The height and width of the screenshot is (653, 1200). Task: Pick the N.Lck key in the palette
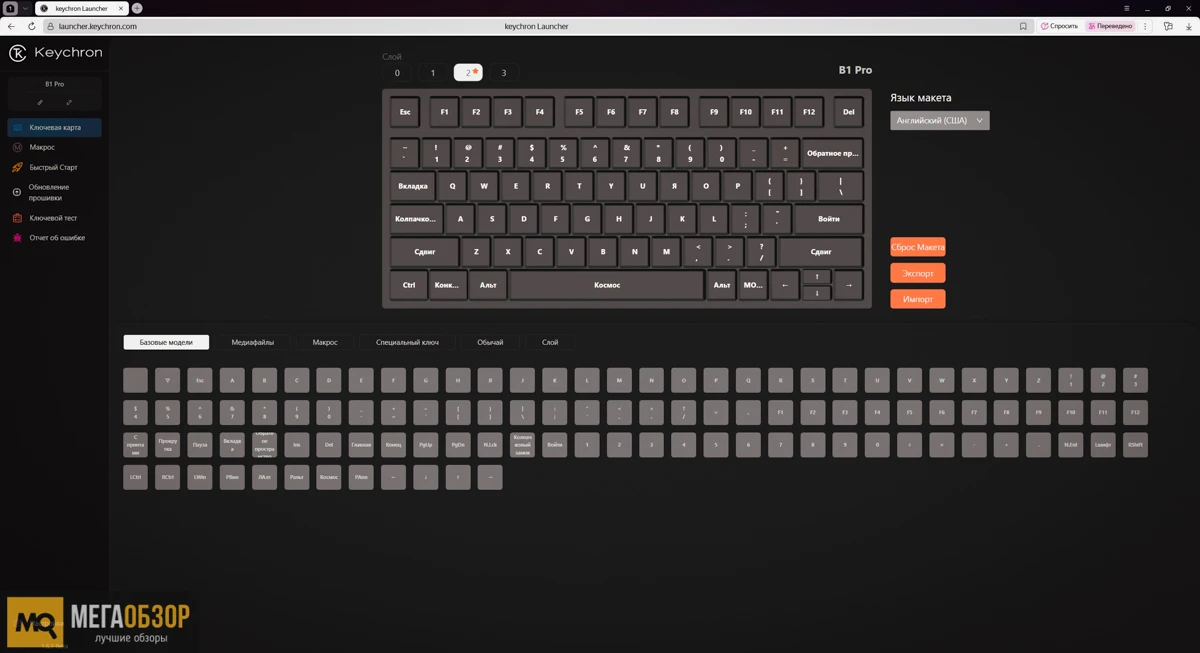(490, 445)
